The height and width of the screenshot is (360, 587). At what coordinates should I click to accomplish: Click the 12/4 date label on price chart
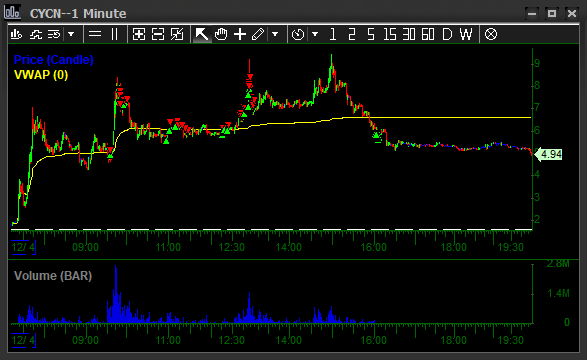point(23,247)
